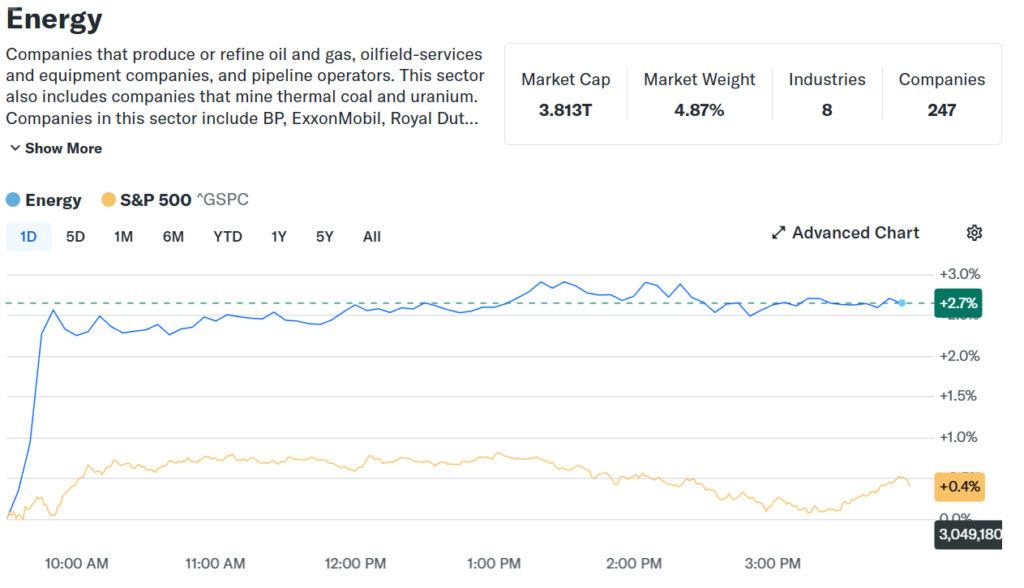This screenshot has height=588, width=1024.
Task: Switch chart to 6M range
Action: 173,237
